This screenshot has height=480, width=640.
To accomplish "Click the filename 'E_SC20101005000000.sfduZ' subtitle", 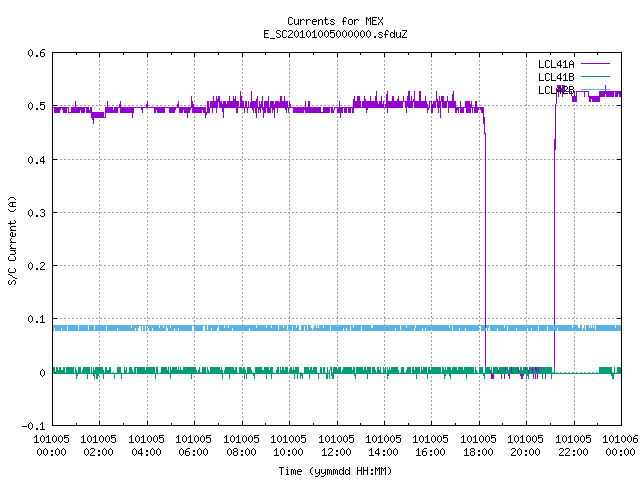I will 335,34.
